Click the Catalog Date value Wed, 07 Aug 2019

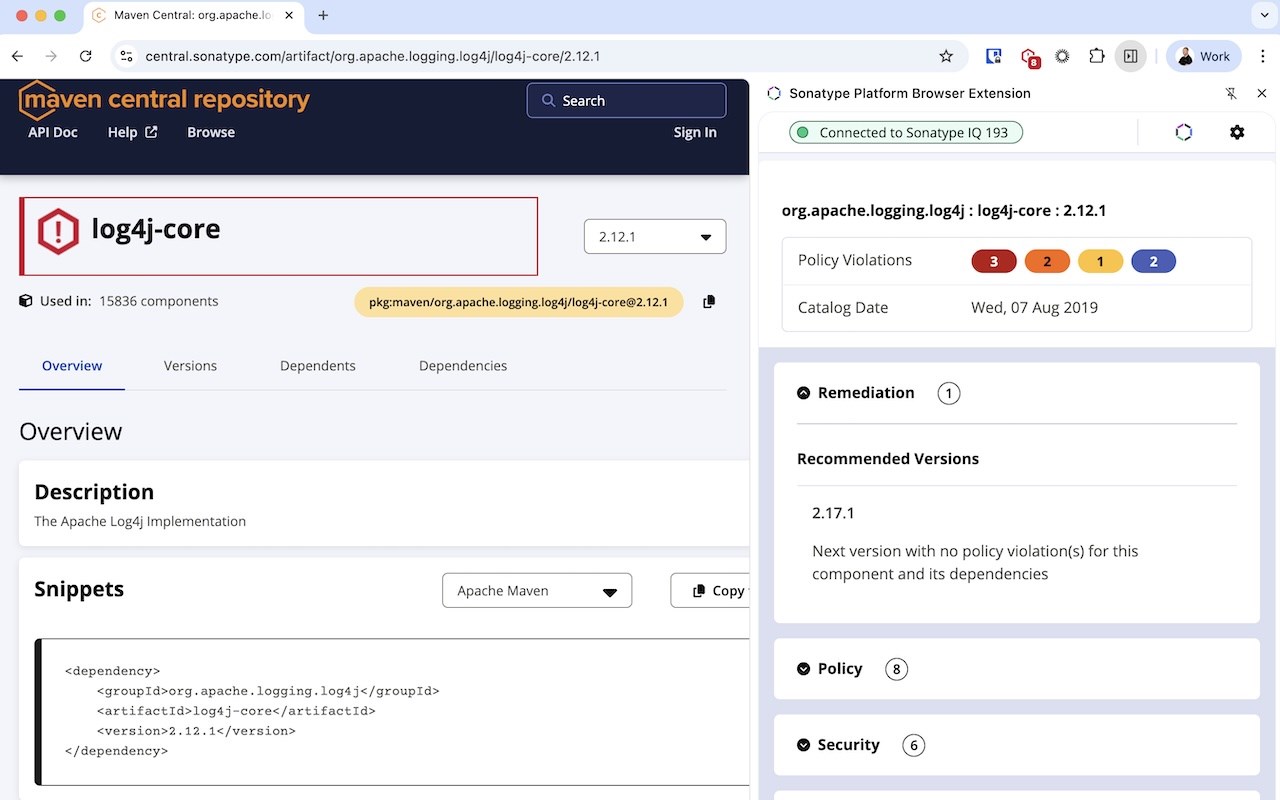pyautogui.click(x=1034, y=308)
